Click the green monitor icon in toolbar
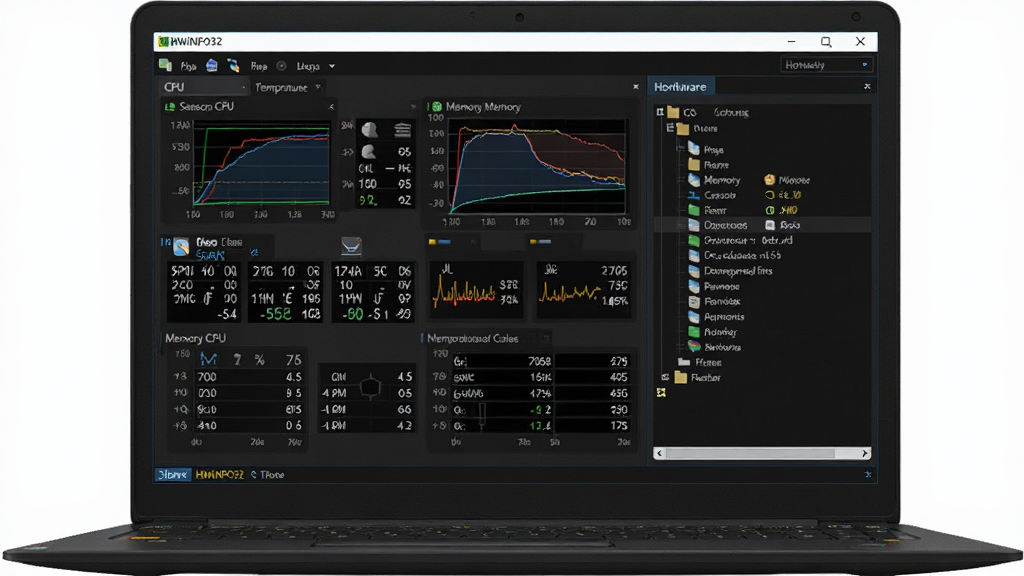 click(165, 65)
